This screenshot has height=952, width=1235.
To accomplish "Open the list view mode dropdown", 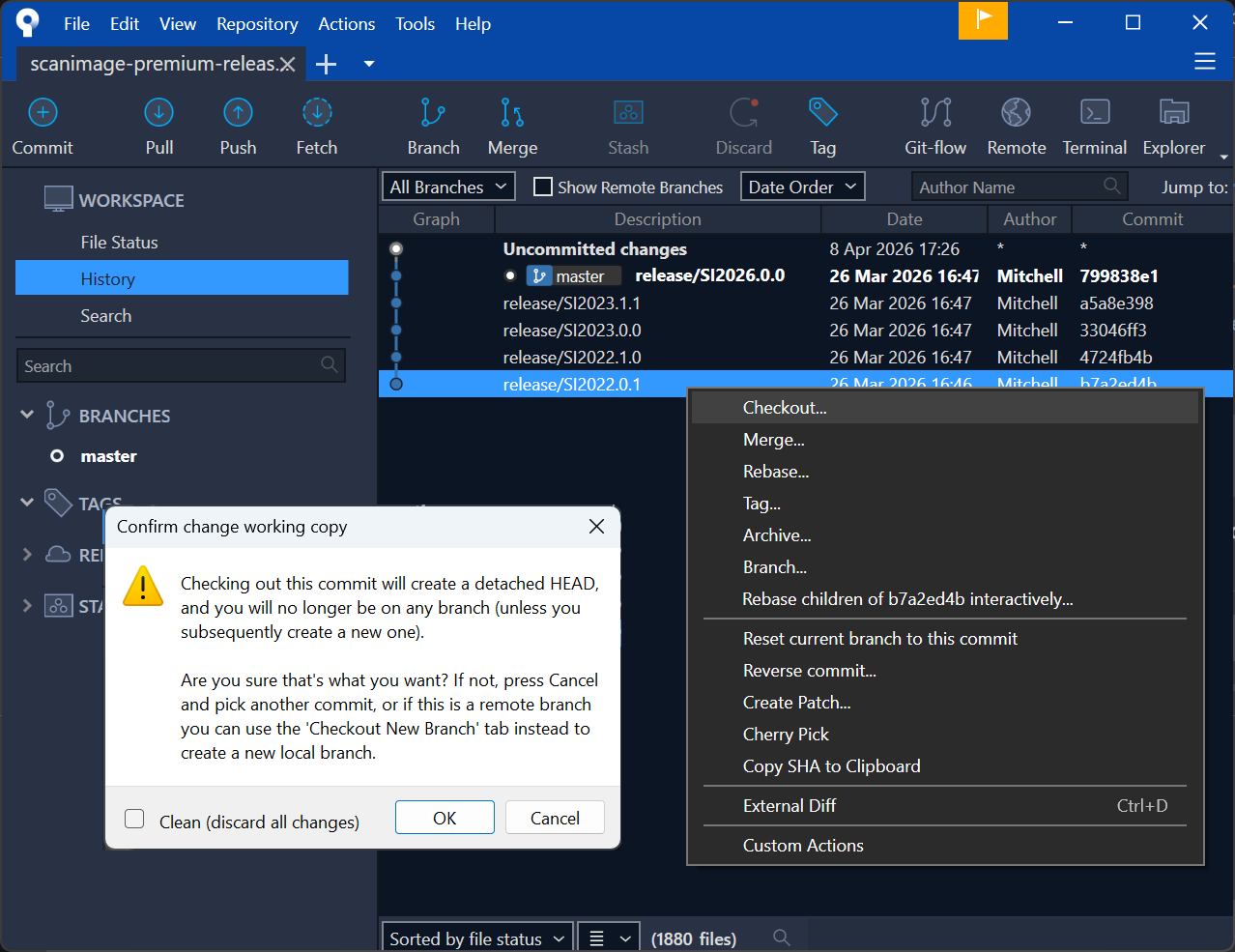I will (x=609, y=938).
